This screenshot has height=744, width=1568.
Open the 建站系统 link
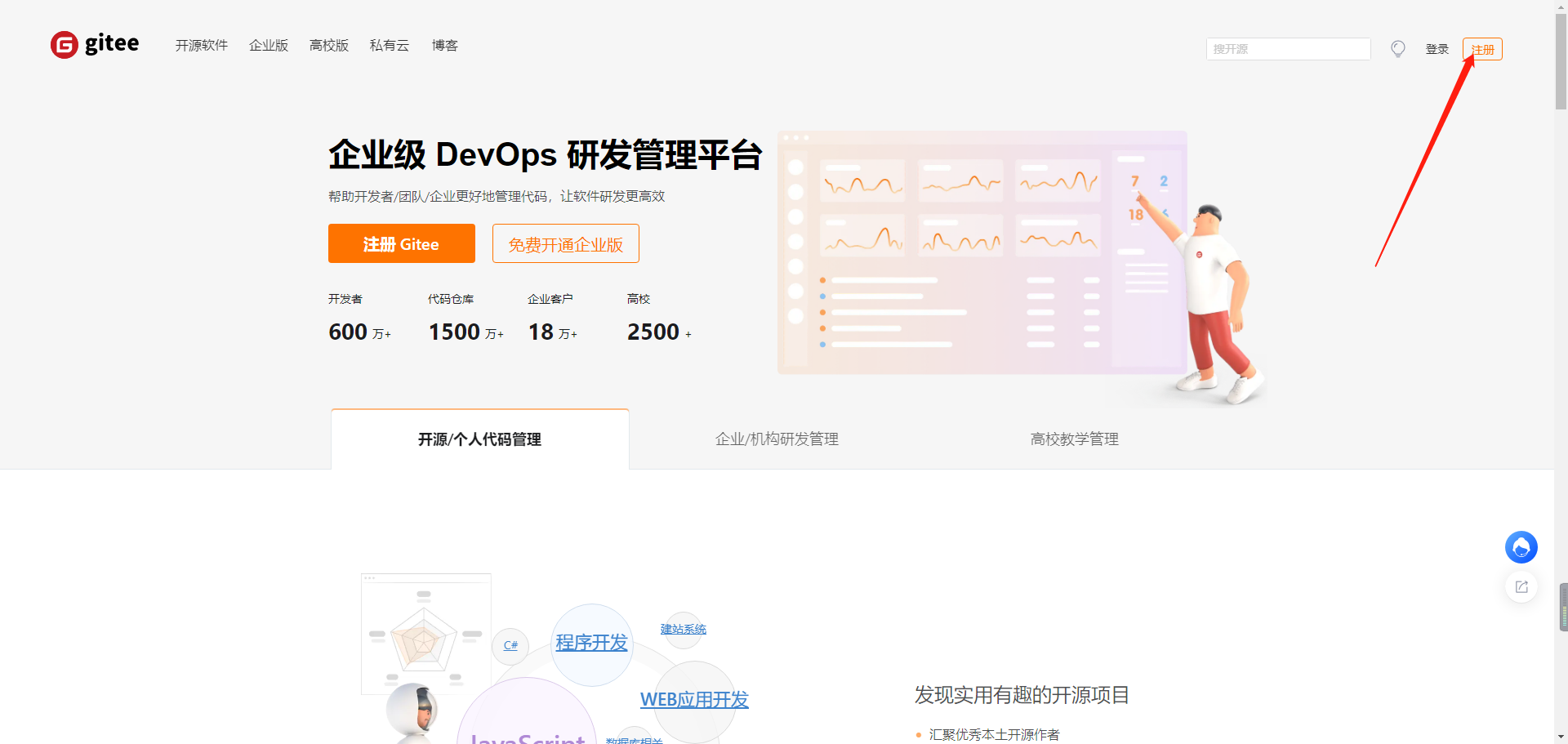coord(684,629)
